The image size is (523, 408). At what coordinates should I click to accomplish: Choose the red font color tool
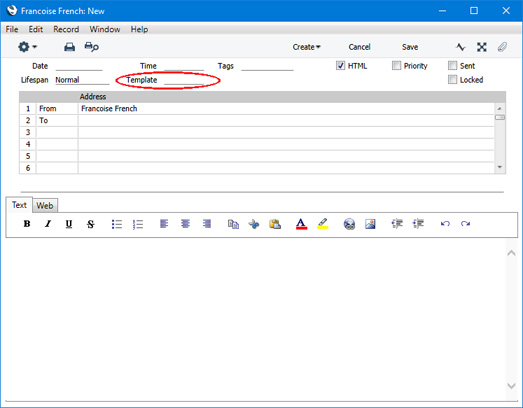pos(301,224)
